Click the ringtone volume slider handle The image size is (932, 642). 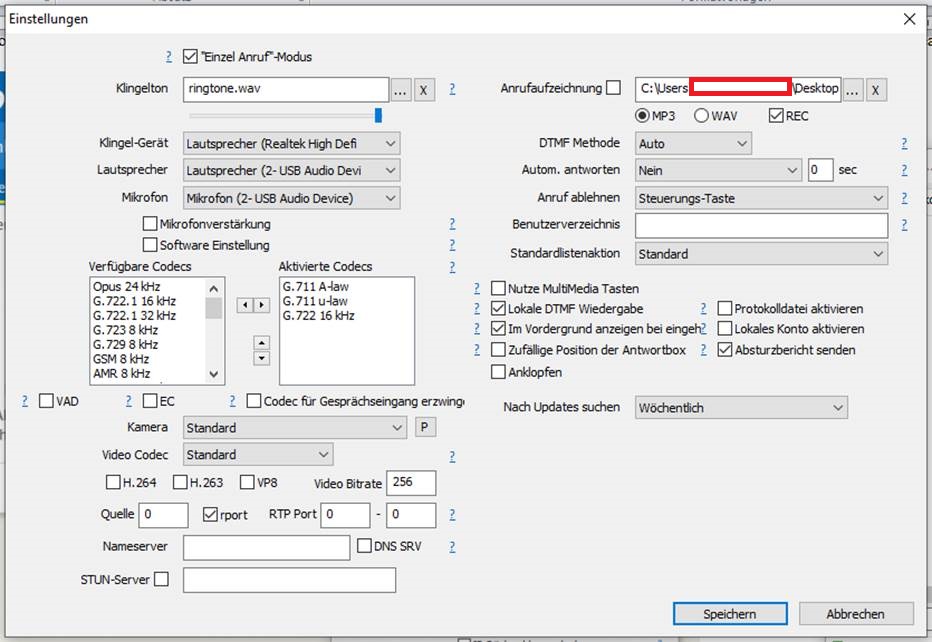click(379, 115)
